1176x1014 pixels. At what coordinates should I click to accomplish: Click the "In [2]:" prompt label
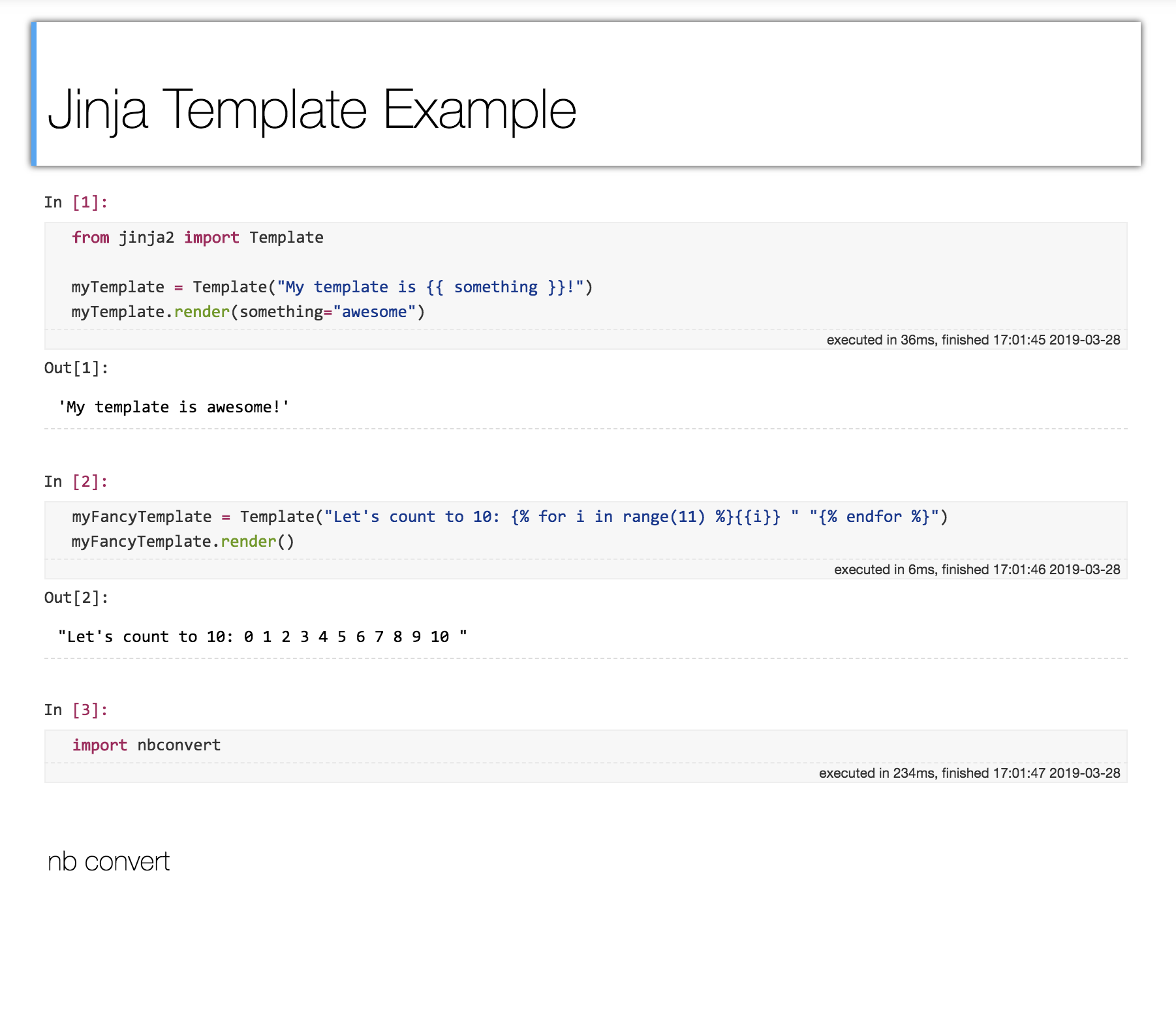tap(76, 482)
